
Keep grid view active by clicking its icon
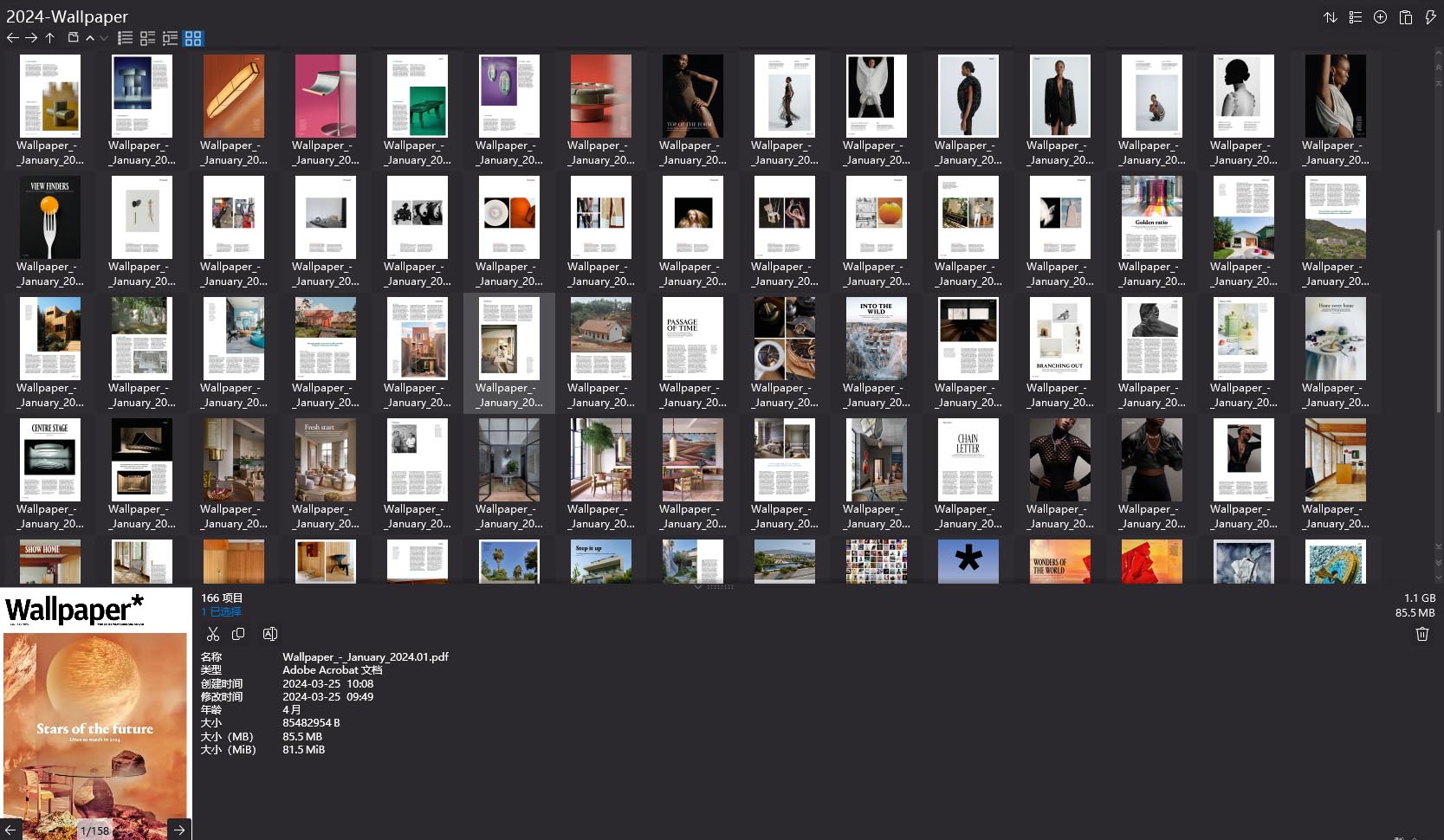click(193, 37)
